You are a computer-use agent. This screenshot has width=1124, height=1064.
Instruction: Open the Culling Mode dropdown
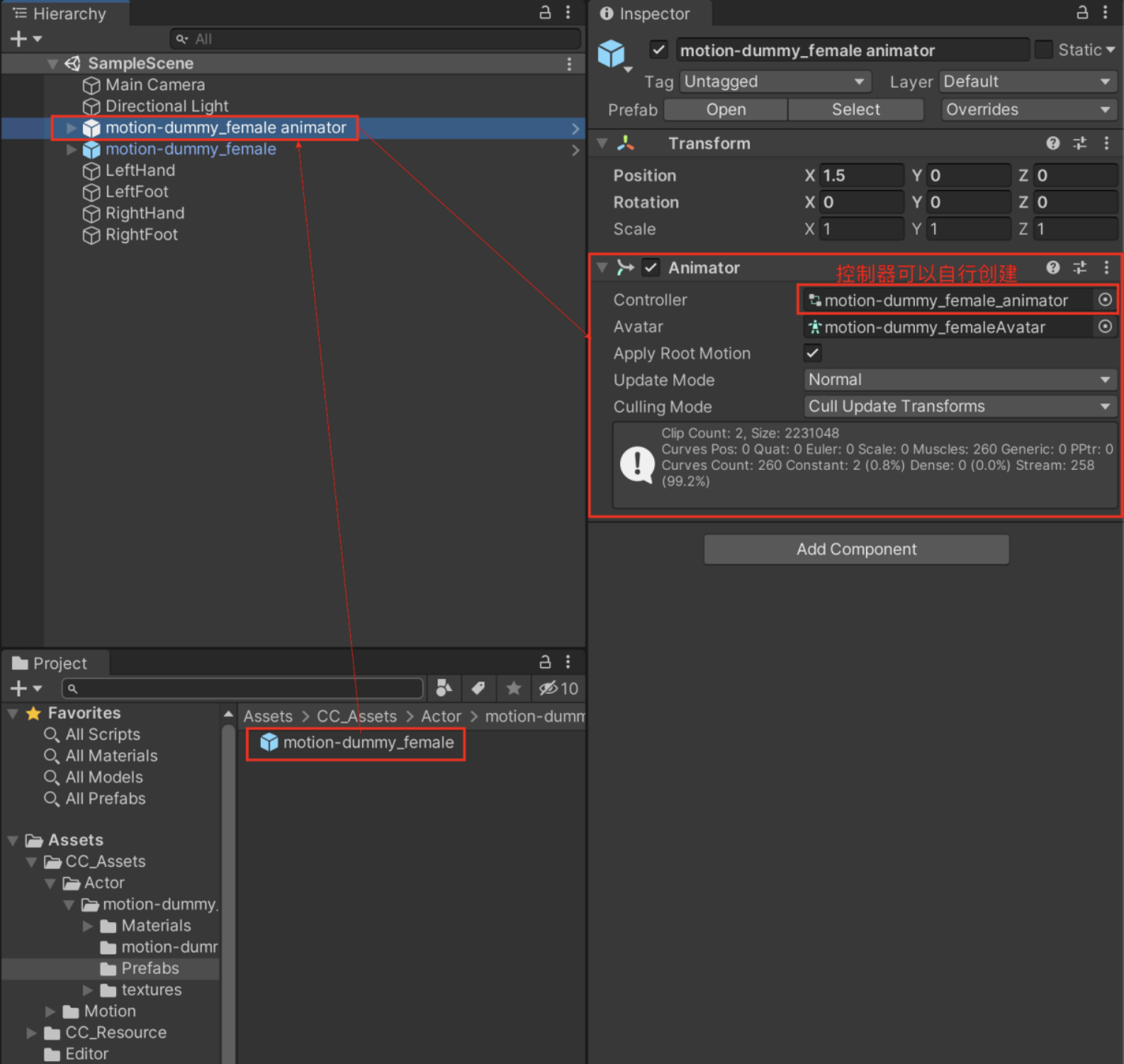point(958,406)
